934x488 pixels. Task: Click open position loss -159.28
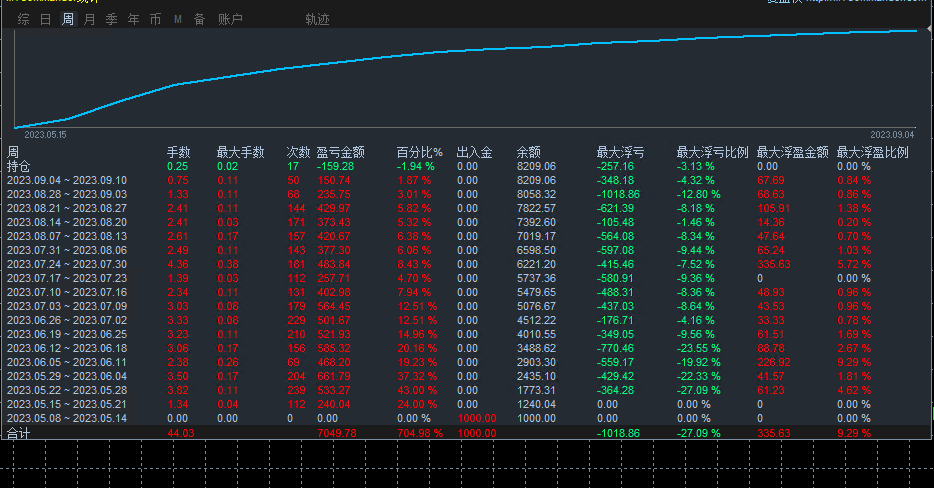click(x=335, y=166)
